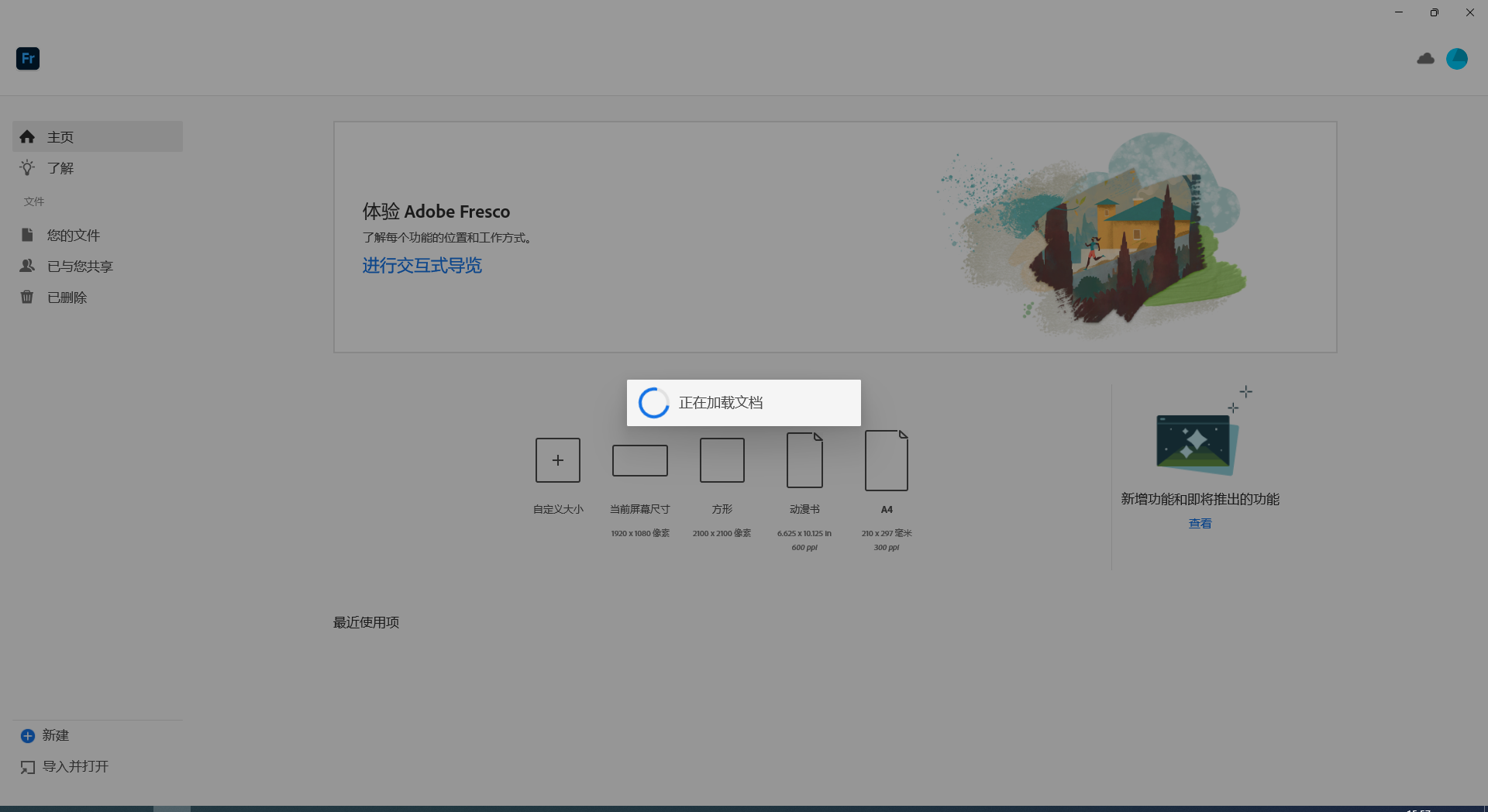This screenshot has height=812, width=1488.
Task: Open the cloud sync status icon
Action: [x=1426, y=58]
